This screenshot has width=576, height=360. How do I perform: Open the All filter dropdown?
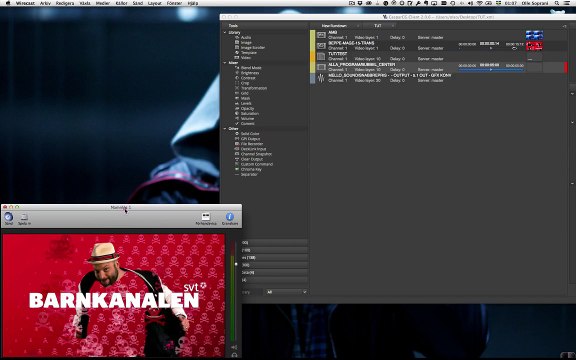pyautogui.click(x=286, y=292)
